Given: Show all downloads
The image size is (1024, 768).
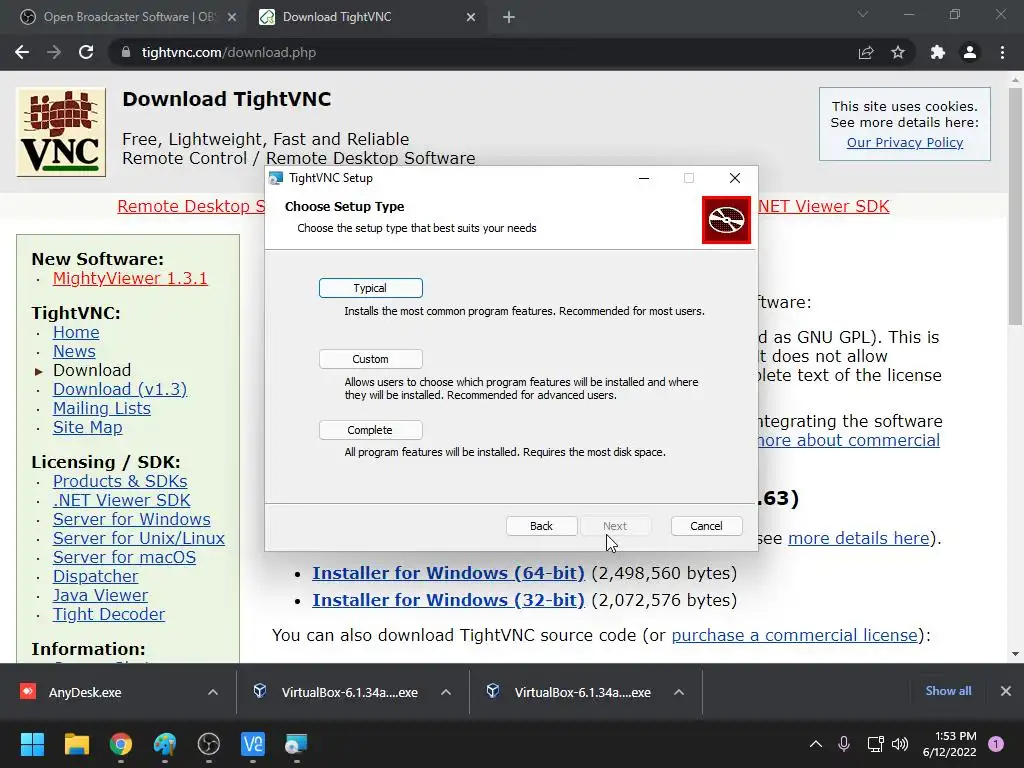Looking at the screenshot, I should (948, 691).
